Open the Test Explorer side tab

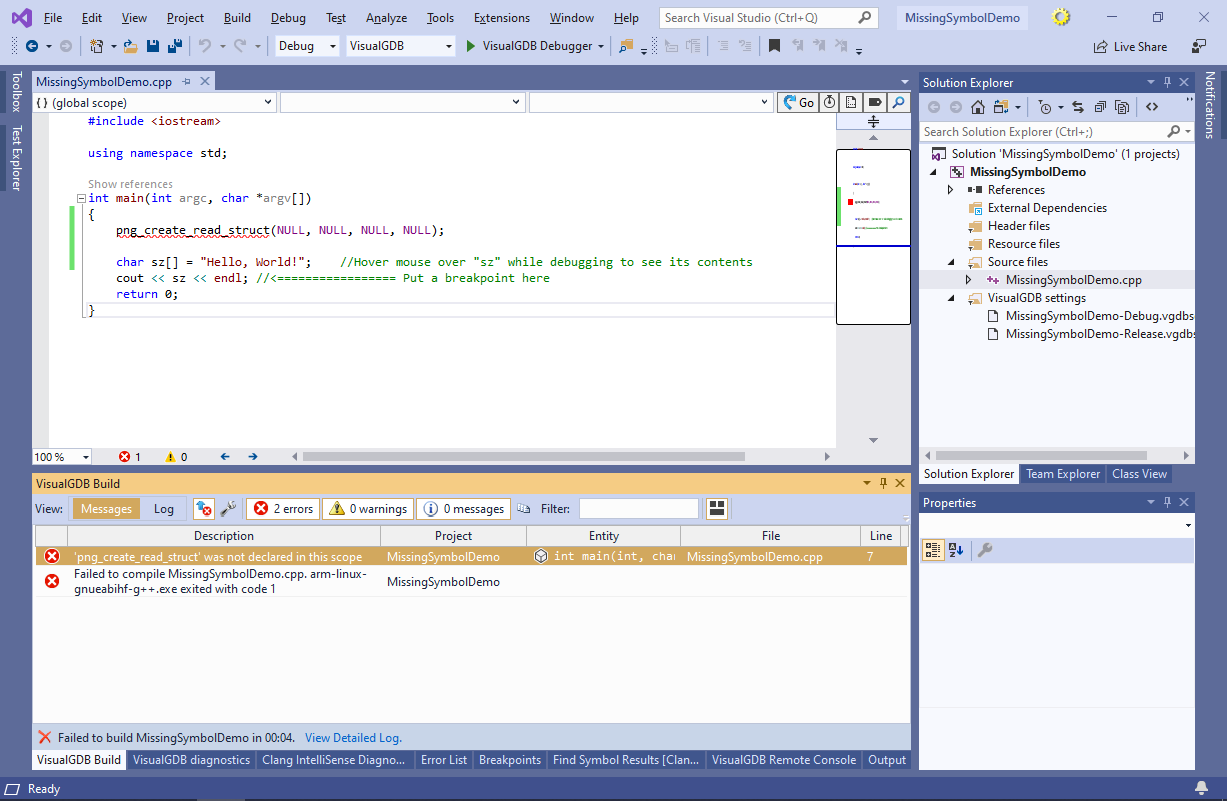click(x=16, y=157)
